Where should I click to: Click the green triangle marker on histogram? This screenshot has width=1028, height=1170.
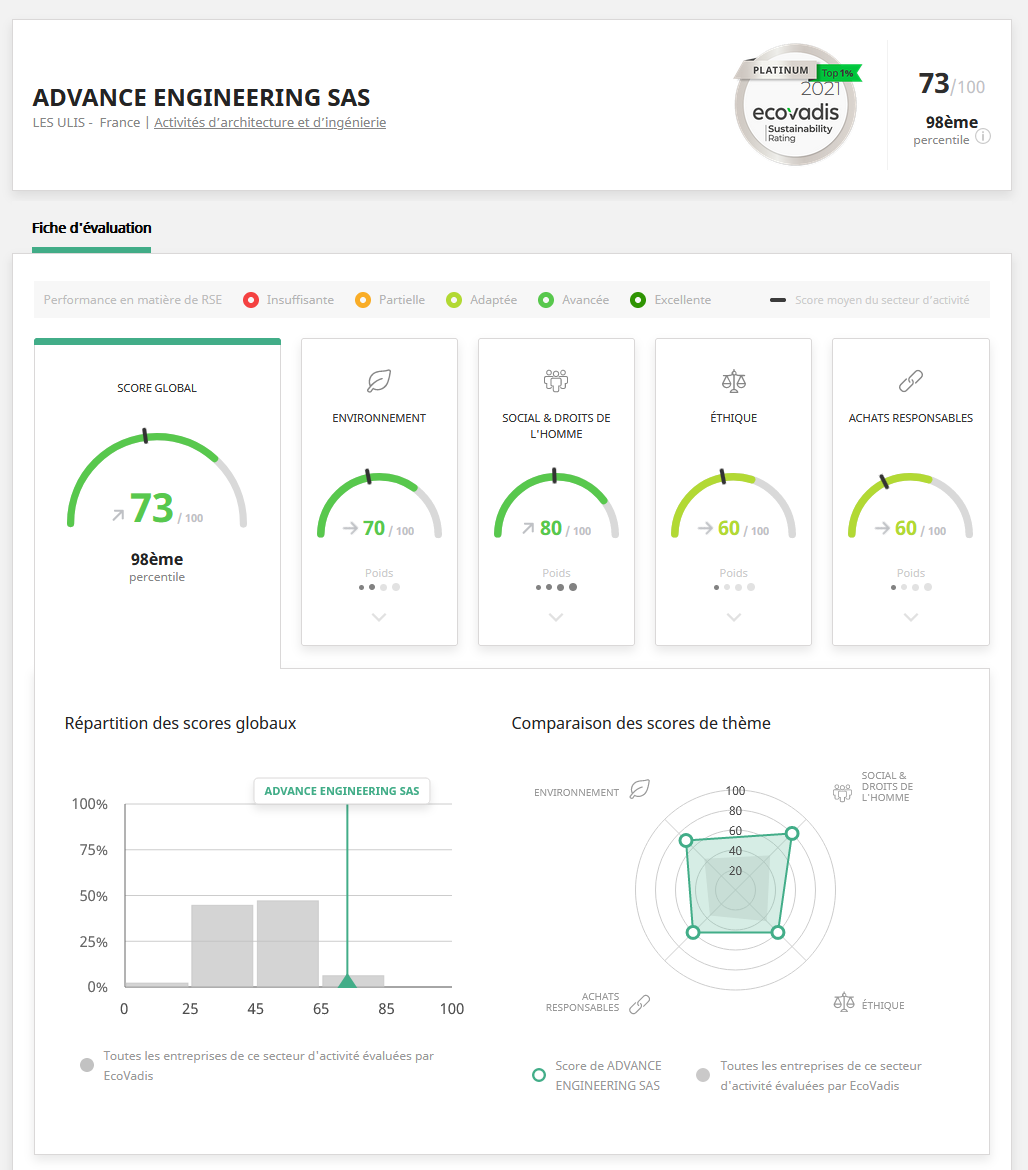(347, 980)
